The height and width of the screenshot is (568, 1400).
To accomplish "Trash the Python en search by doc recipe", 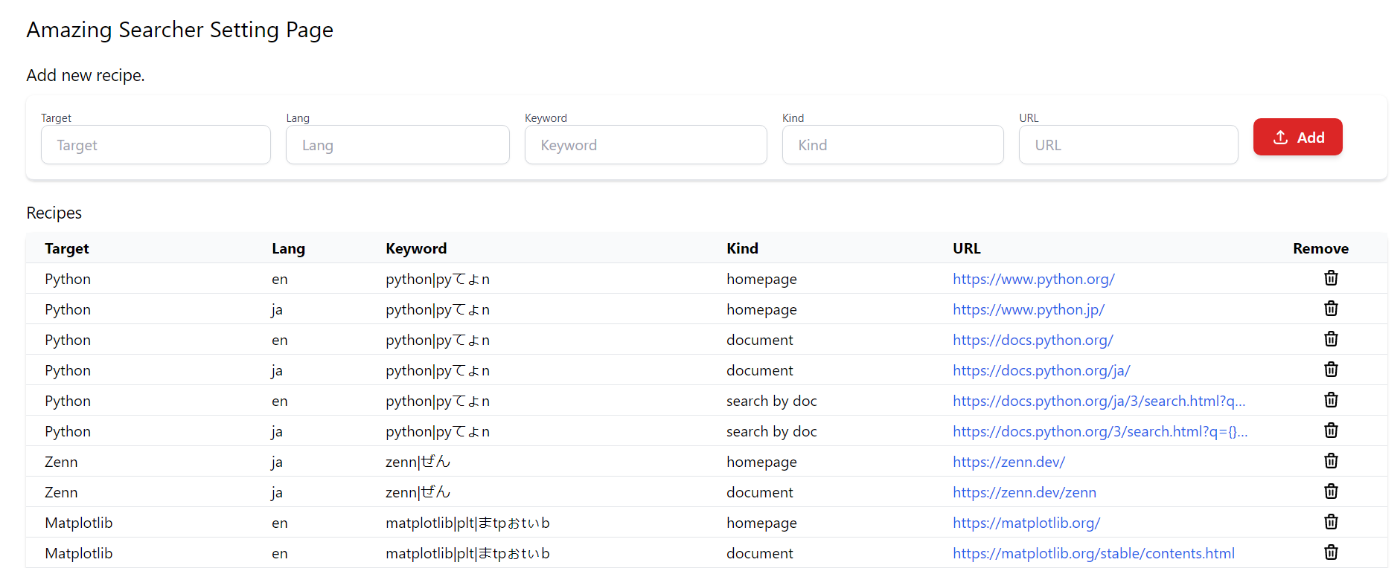I will (x=1331, y=400).
